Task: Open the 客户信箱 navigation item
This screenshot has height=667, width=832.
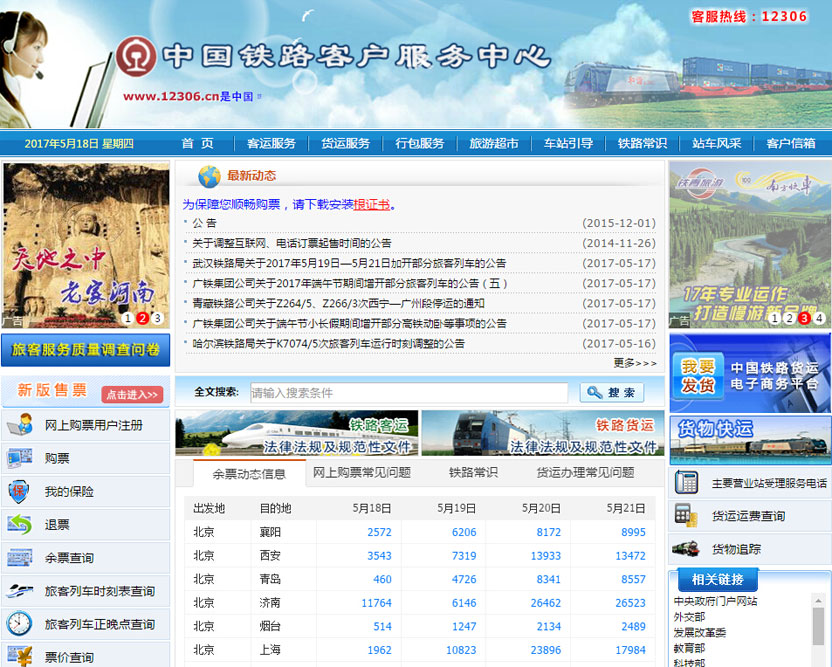Action: coord(791,143)
